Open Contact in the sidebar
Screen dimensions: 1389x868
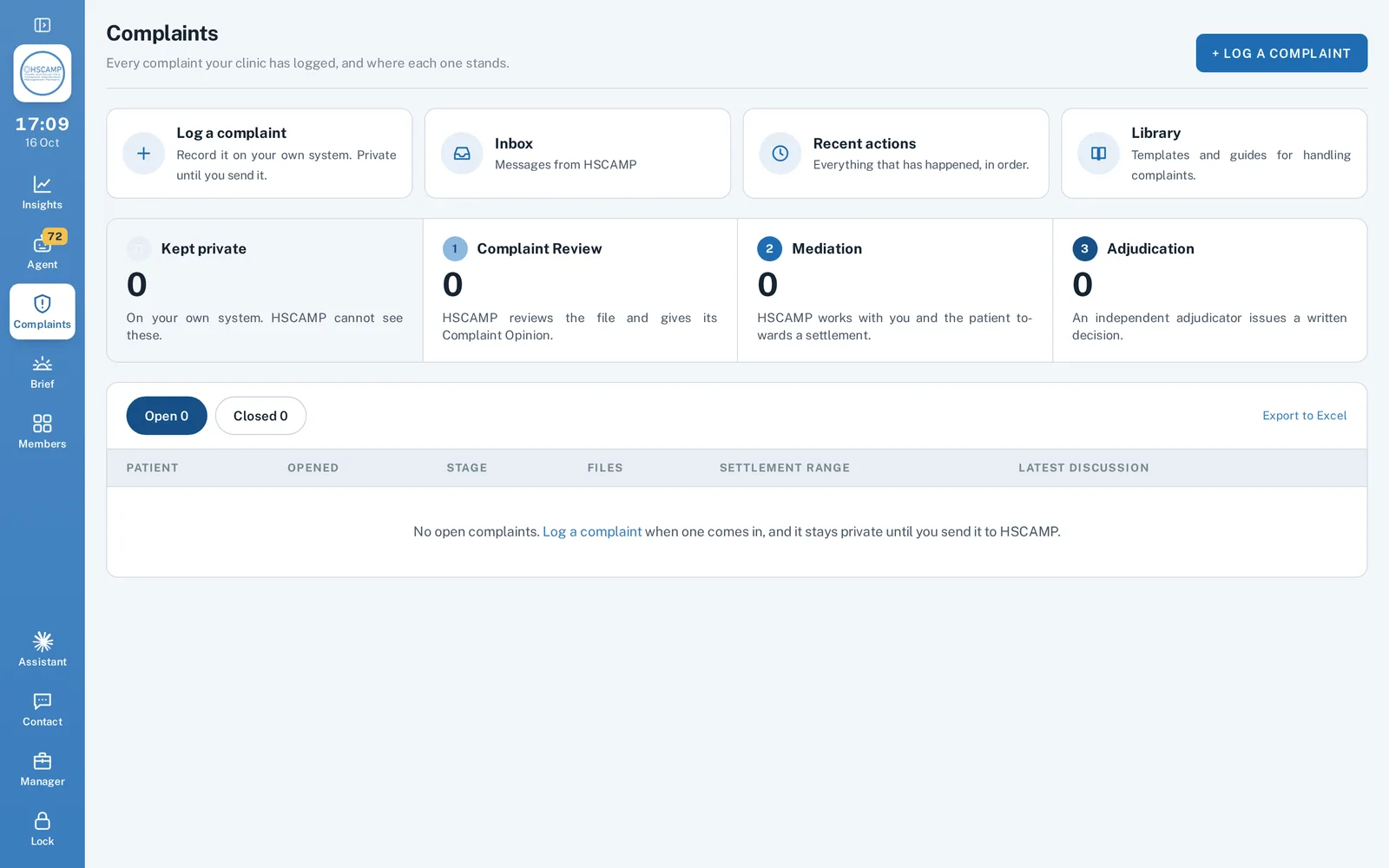pyautogui.click(x=43, y=710)
